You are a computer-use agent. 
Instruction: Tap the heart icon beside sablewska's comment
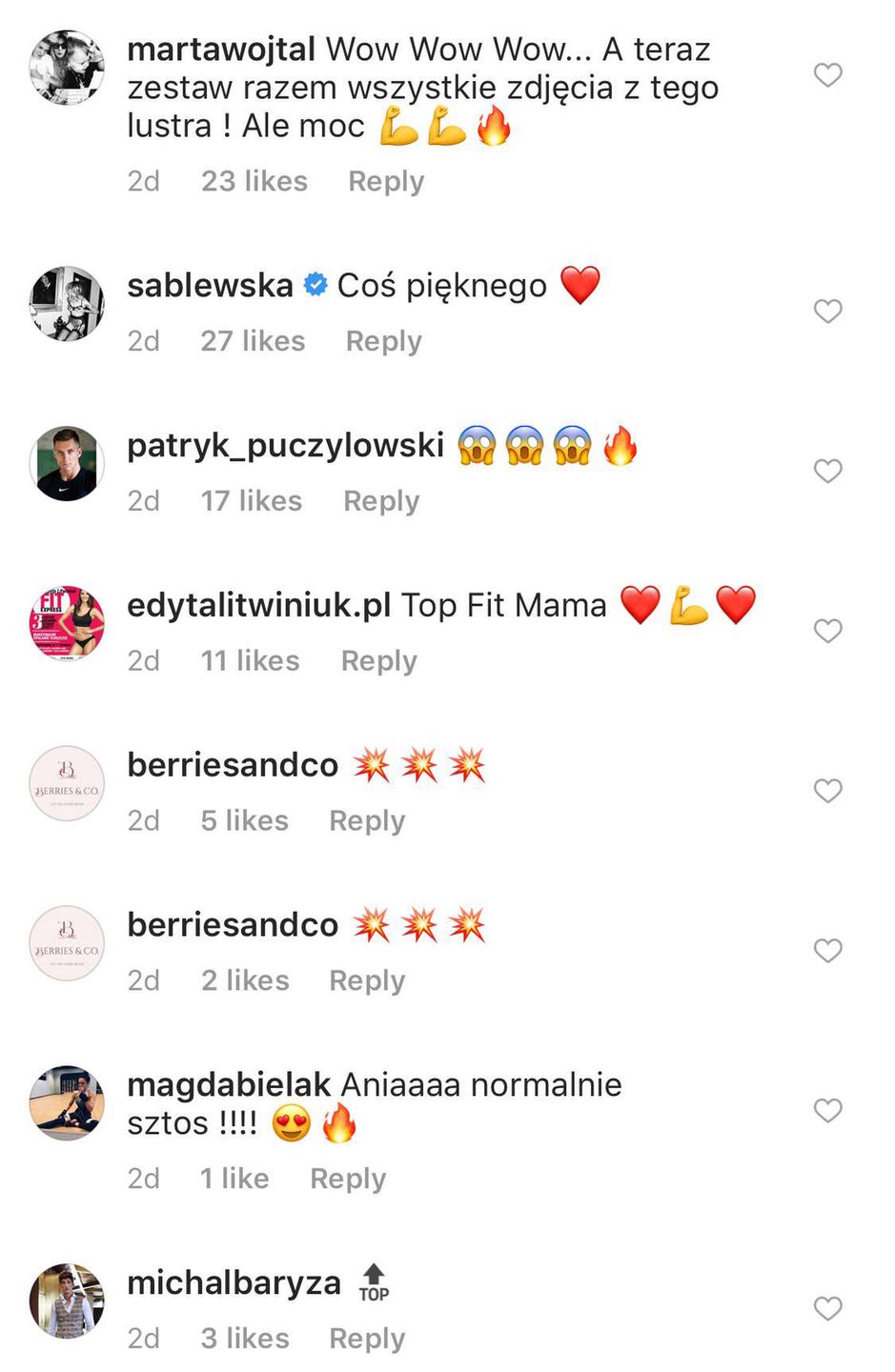pyautogui.click(x=827, y=312)
